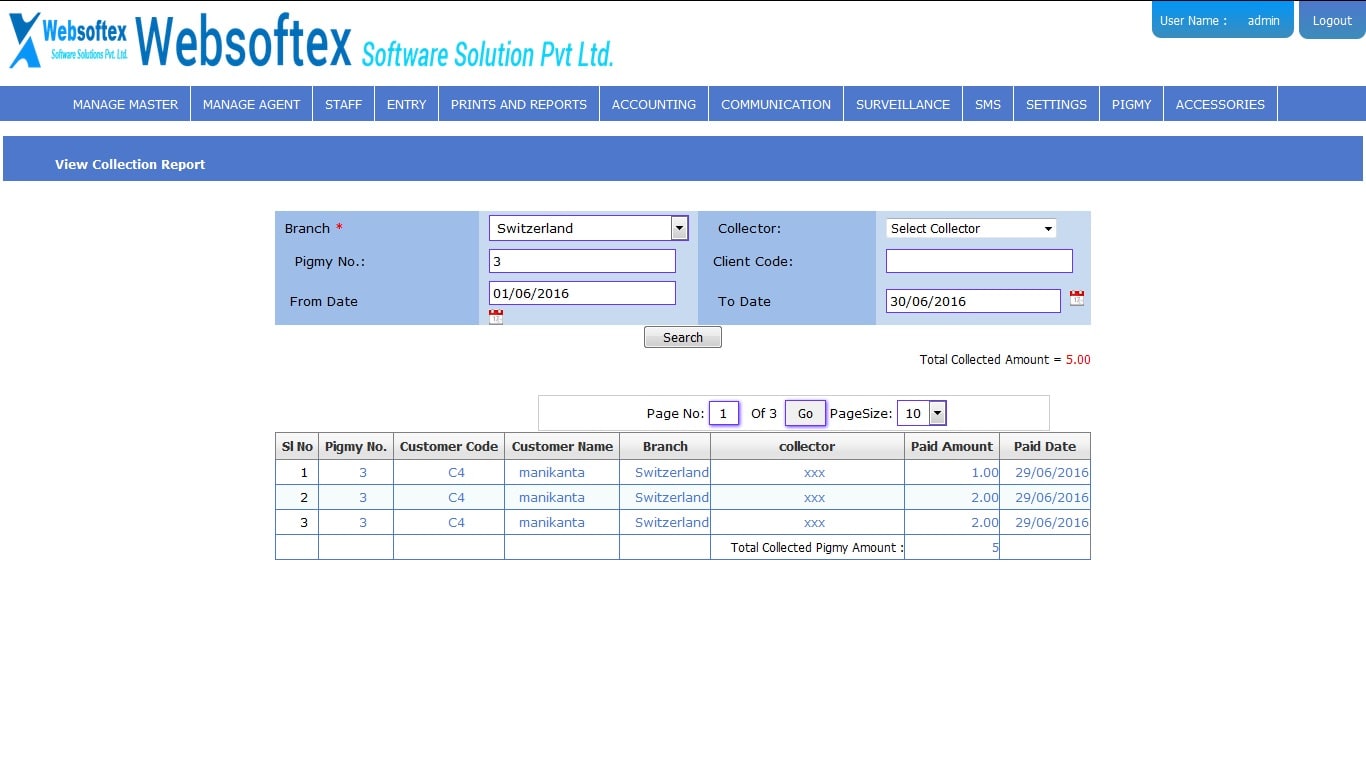The height and width of the screenshot is (768, 1366).
Task: Click manikanta in the first row
Action: 551,472
